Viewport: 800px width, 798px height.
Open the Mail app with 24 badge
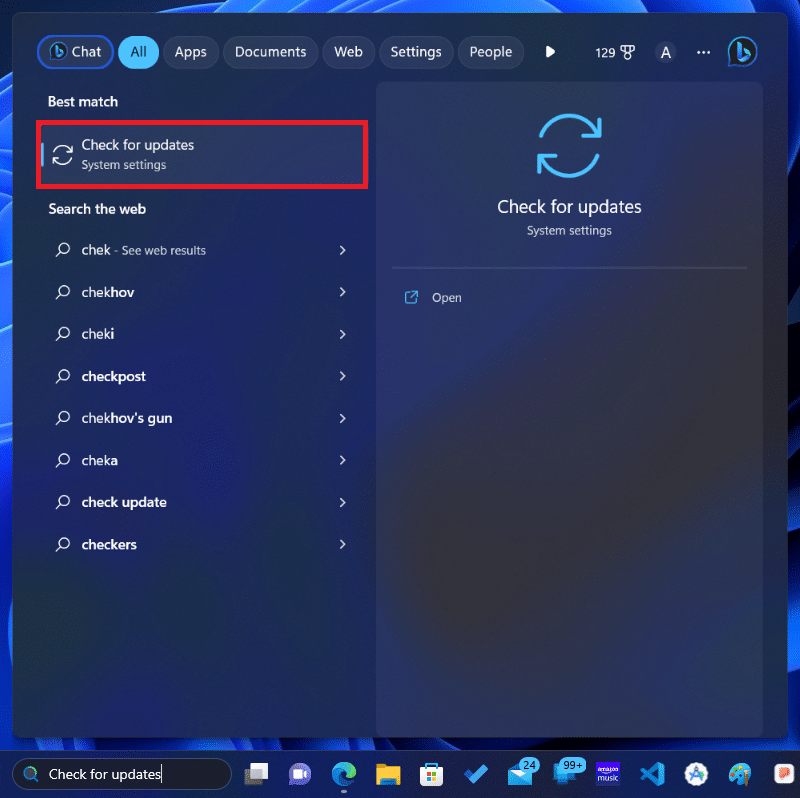point(520,774)
